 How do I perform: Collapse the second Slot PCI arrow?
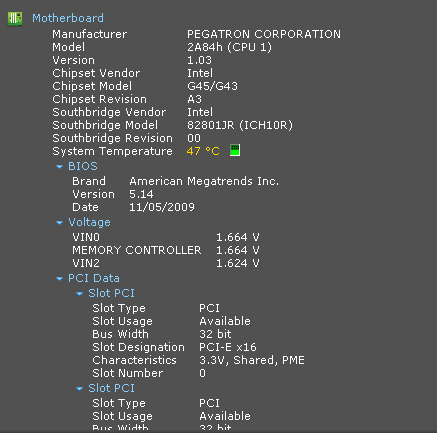[79, 388]
